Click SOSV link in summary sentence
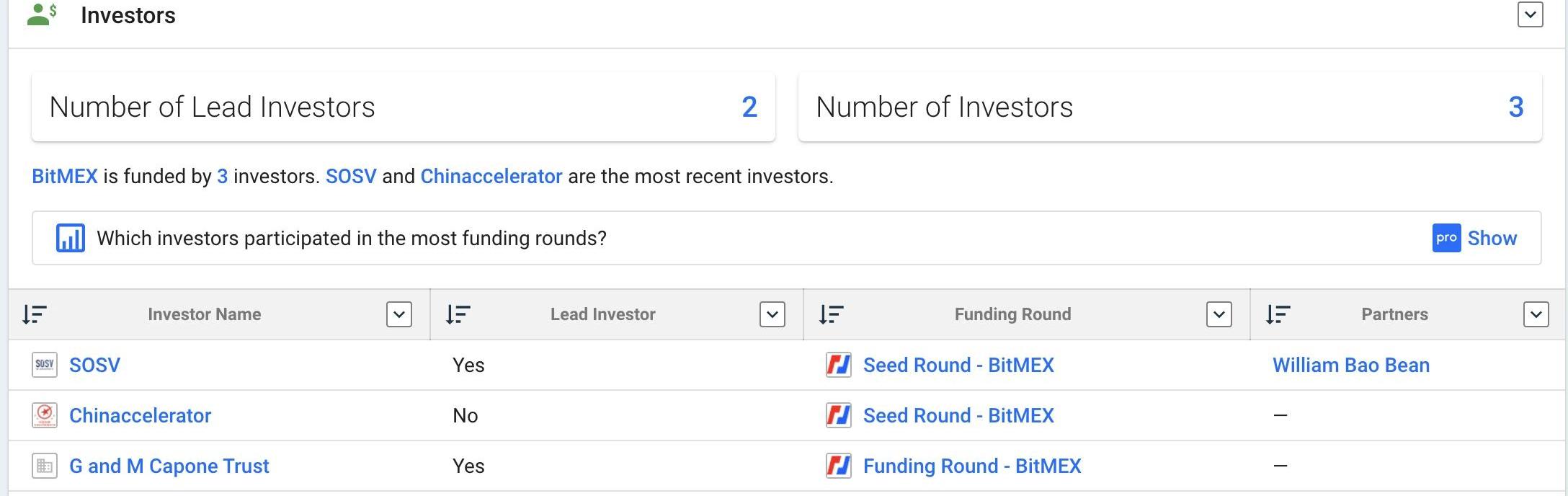1568x496 pixels. (351, 177)
